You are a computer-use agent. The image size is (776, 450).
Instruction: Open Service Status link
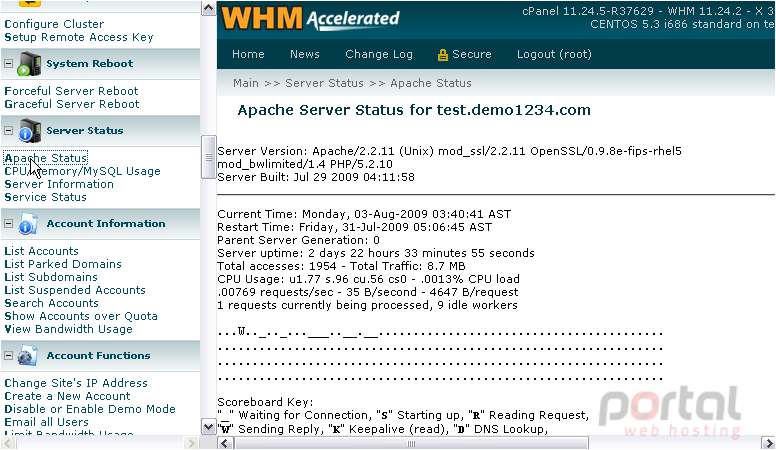(x=45, y=197)
